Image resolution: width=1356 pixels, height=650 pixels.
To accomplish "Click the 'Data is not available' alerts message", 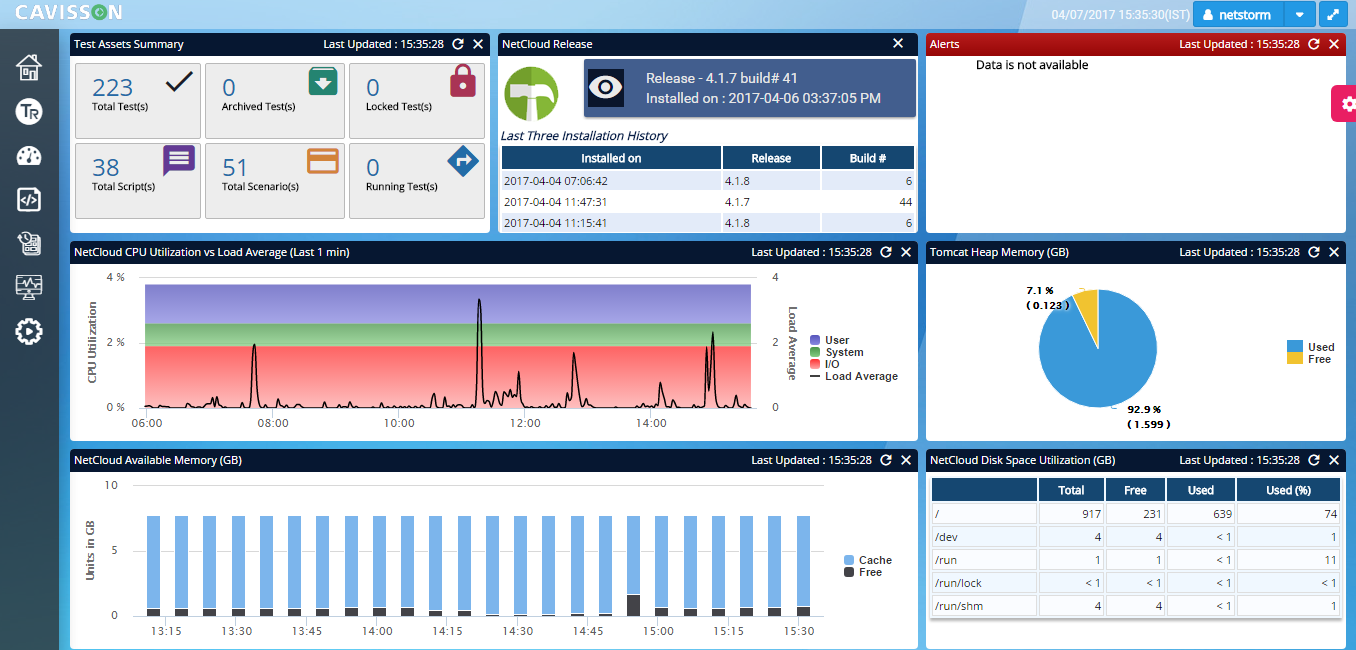I will (1032, 65).
